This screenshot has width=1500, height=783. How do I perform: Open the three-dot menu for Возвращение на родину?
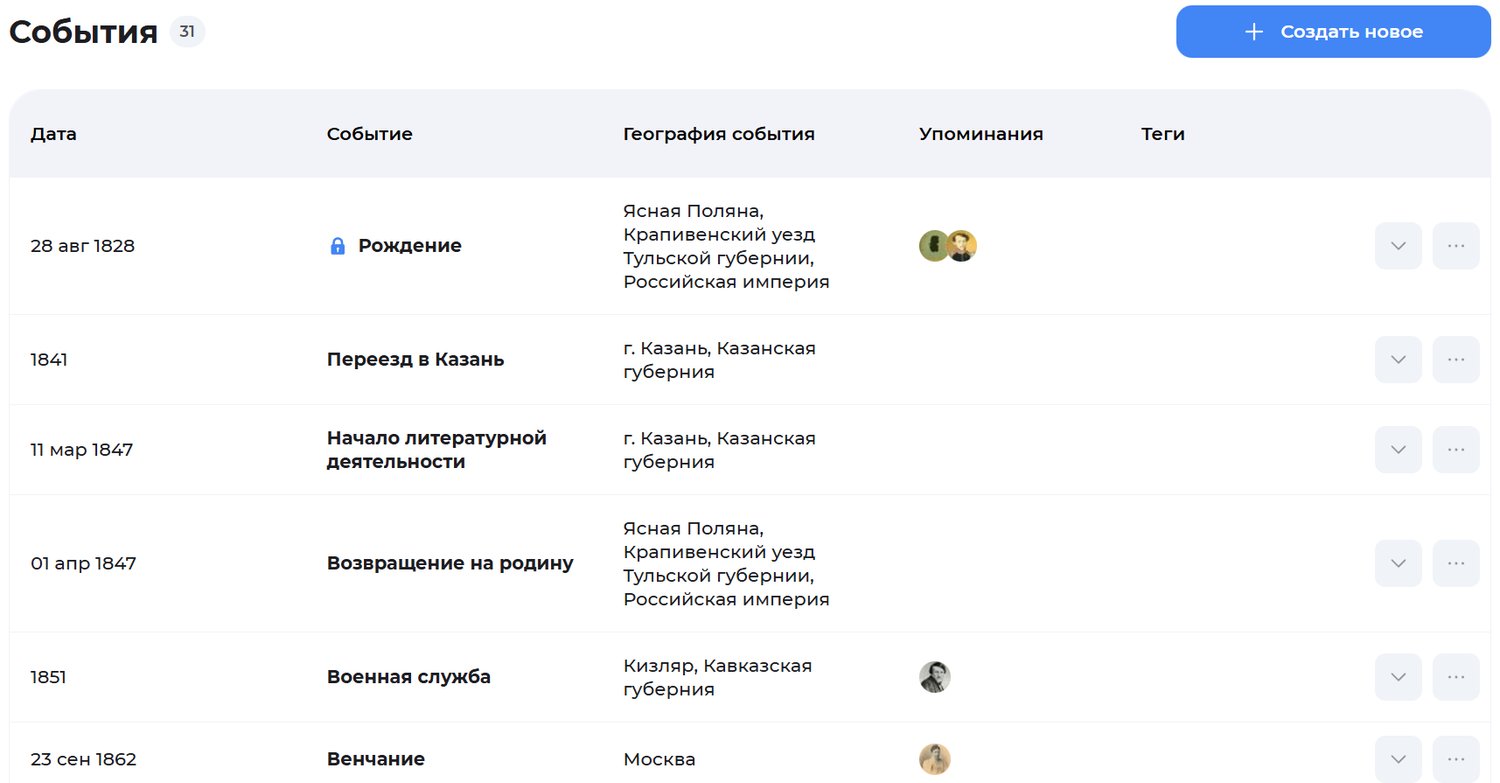point(1456,563)
